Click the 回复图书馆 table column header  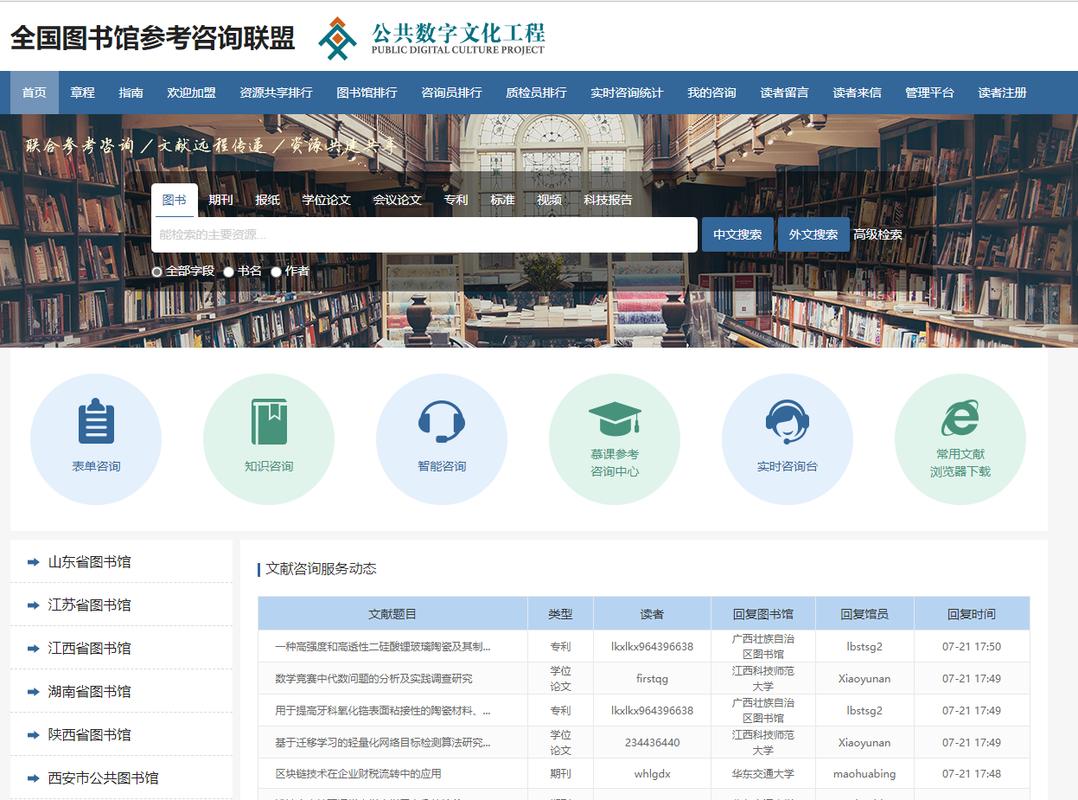763,614
